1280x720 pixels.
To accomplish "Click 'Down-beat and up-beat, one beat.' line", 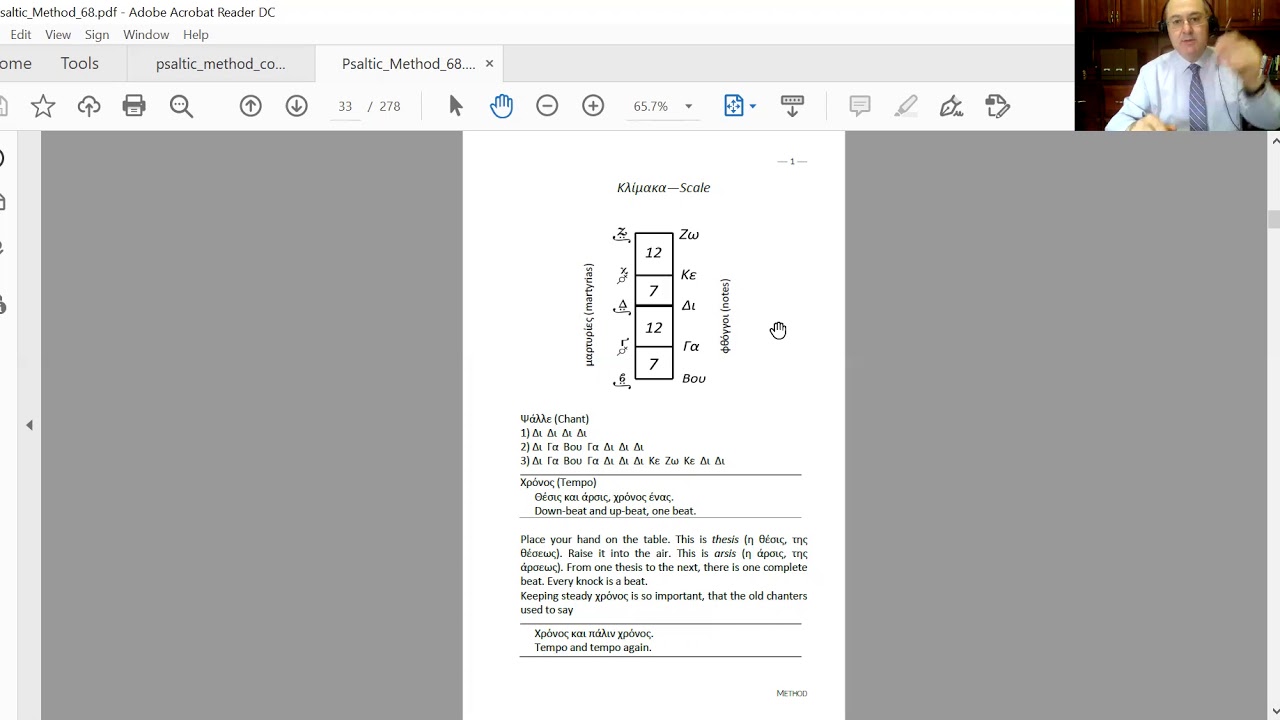I will point(615,511).
